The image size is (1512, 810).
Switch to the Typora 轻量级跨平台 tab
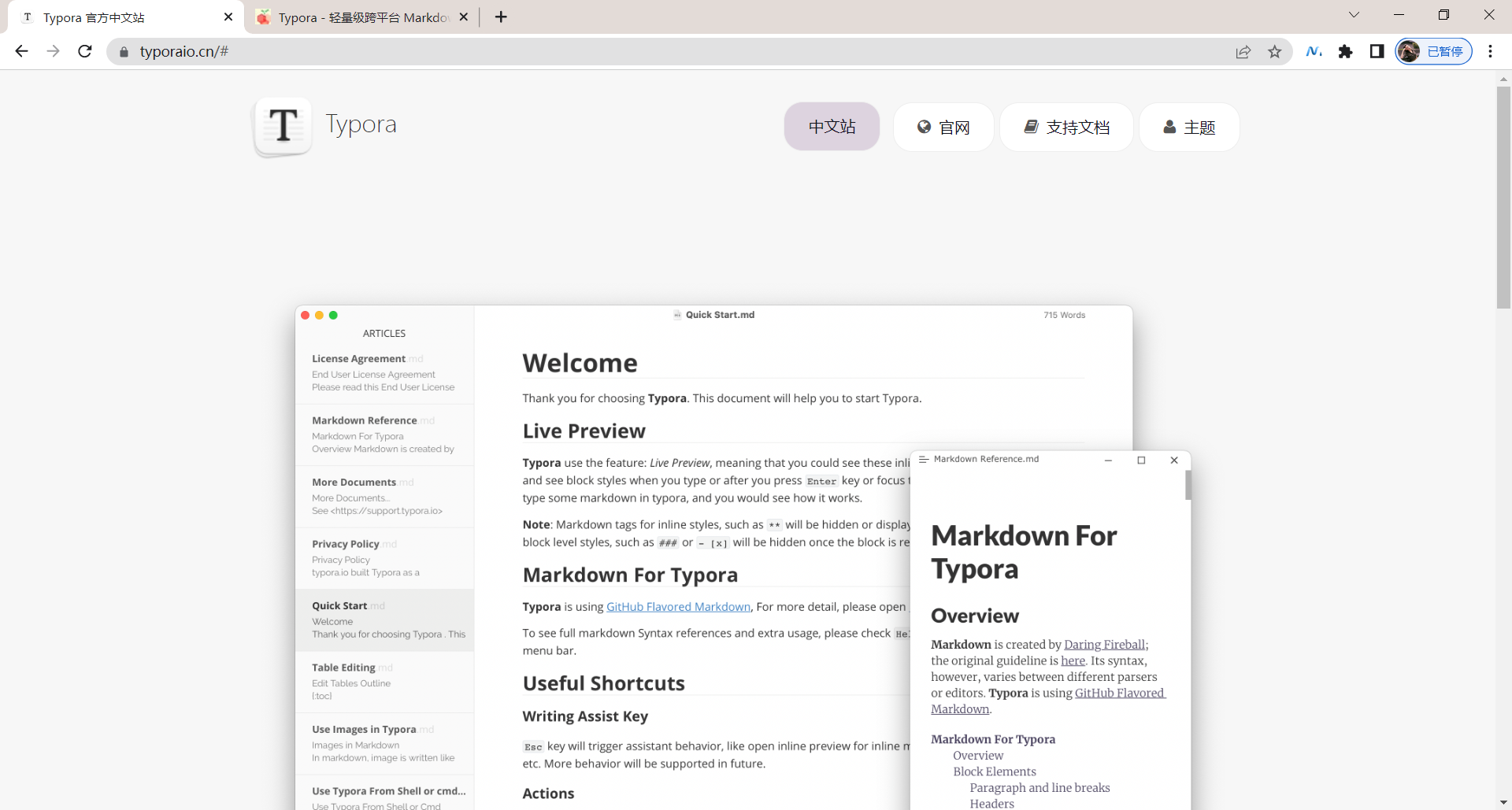pyautogui.click(x=362, y=17)
